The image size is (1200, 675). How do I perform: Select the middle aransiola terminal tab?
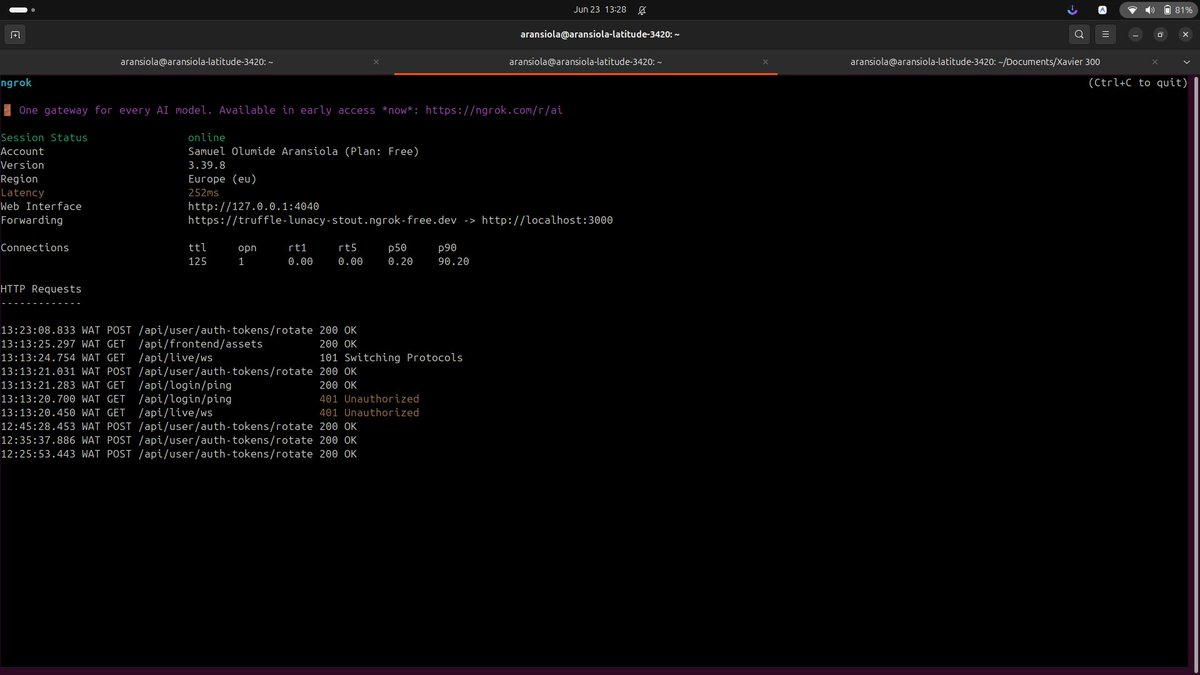[586, 61]
